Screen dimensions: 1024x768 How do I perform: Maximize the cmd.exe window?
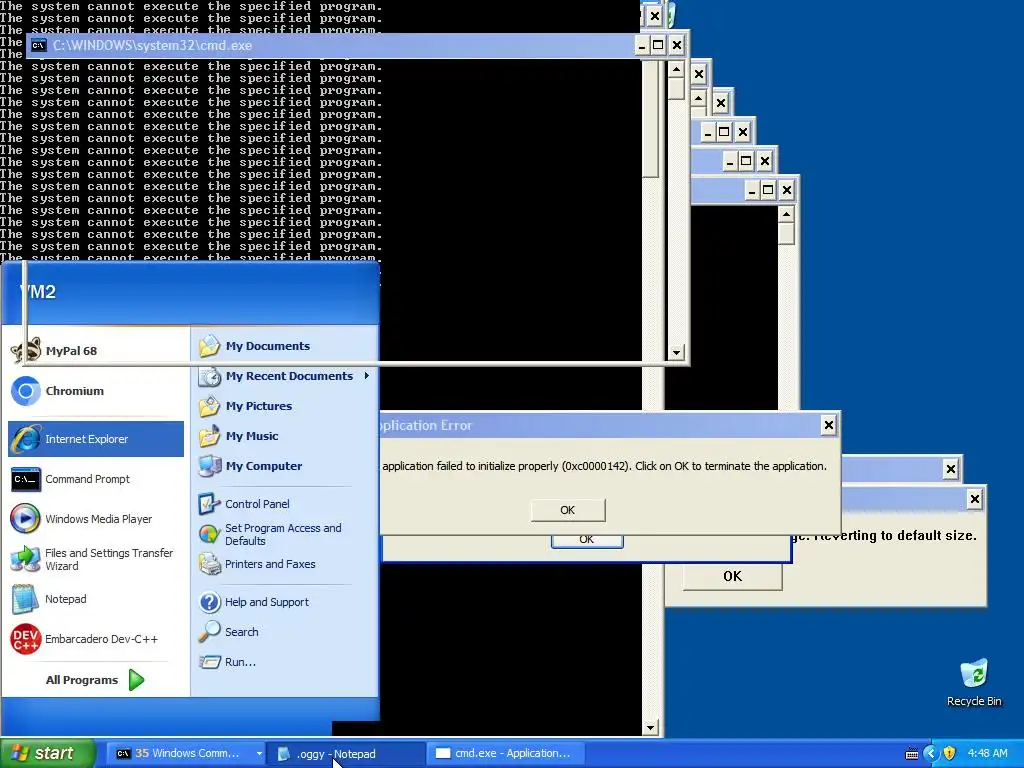658,45
